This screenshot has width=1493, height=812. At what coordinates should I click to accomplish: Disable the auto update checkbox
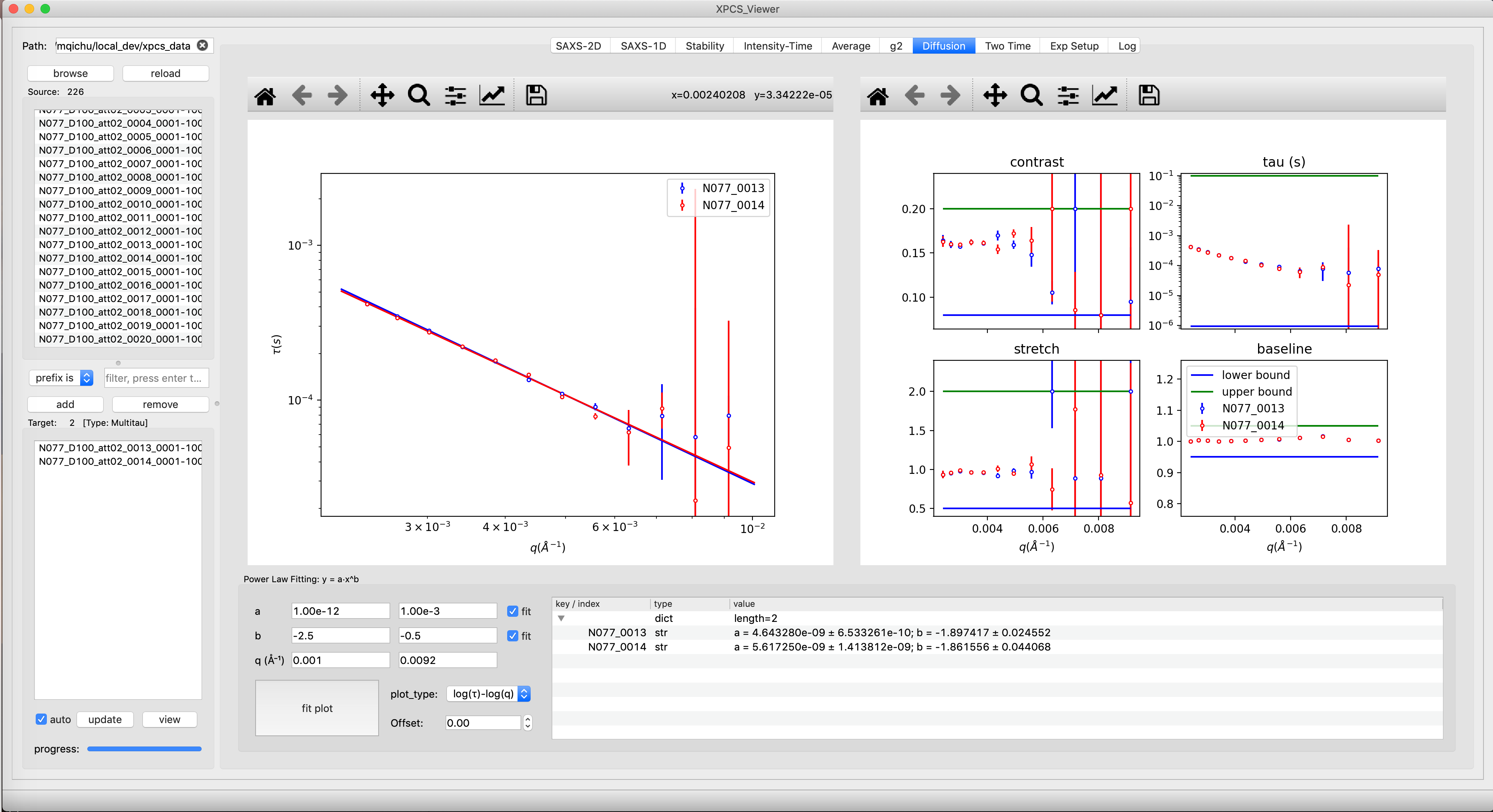[41, 719]
